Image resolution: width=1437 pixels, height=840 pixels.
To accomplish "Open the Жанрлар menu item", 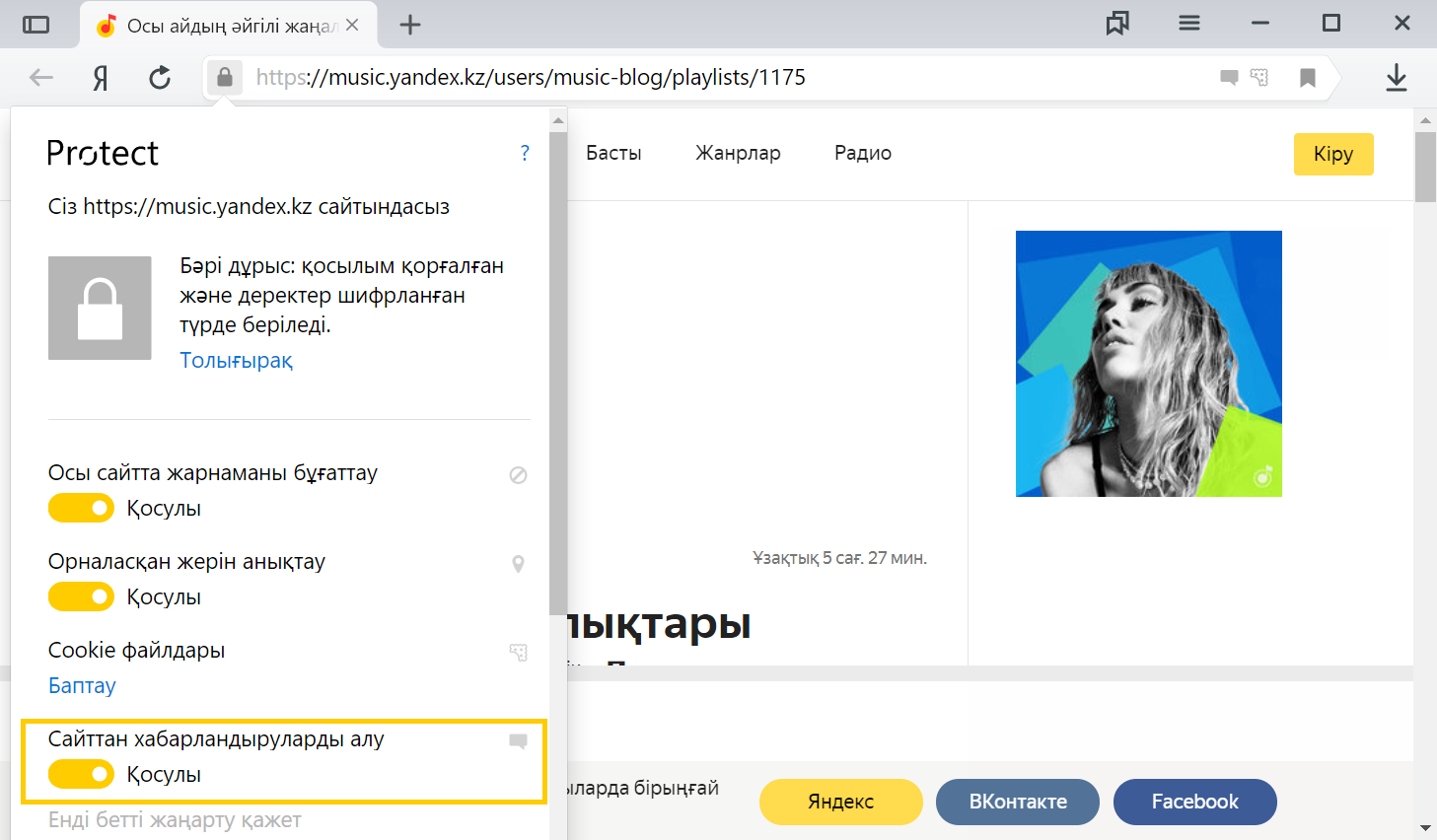I will (738, 153).
